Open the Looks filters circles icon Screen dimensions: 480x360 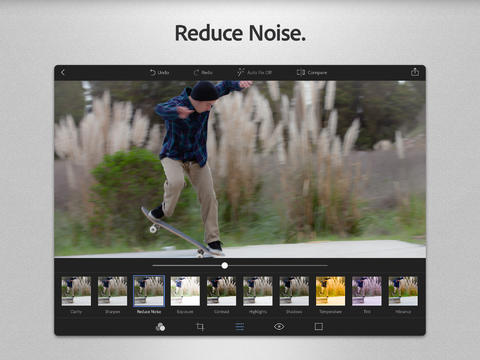click(x=160, y=327)
